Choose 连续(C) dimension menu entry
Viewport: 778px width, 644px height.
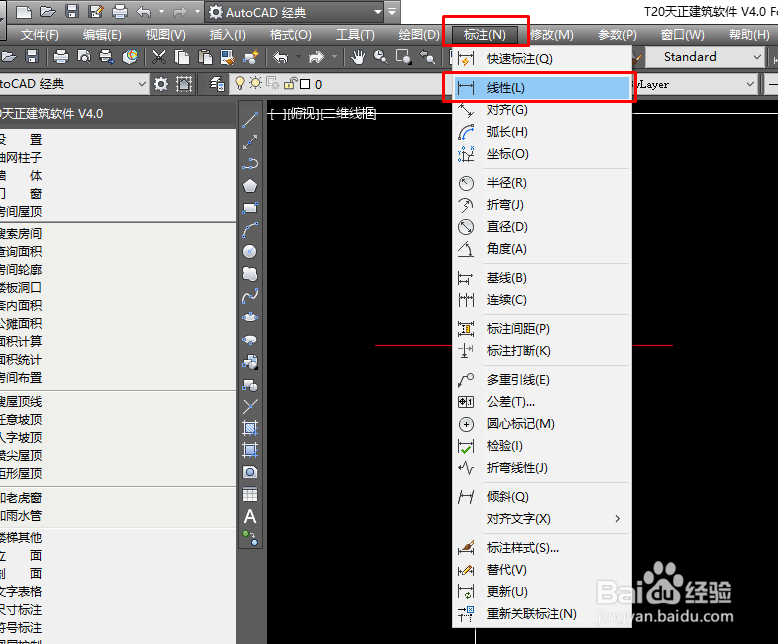(542, 300)
